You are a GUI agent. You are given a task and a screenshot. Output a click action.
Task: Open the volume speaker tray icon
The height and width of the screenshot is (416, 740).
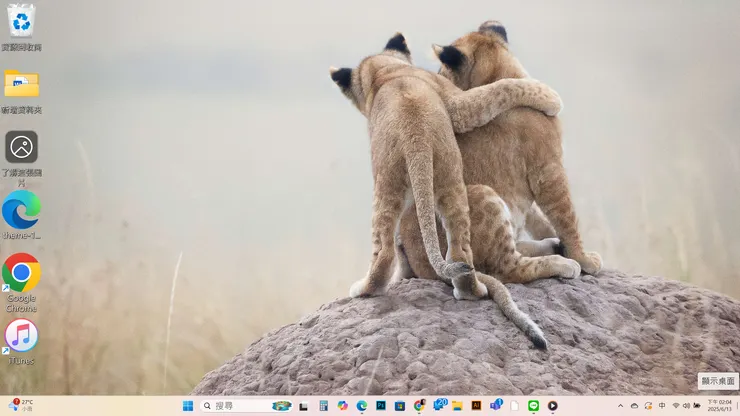tap(686, 406)
